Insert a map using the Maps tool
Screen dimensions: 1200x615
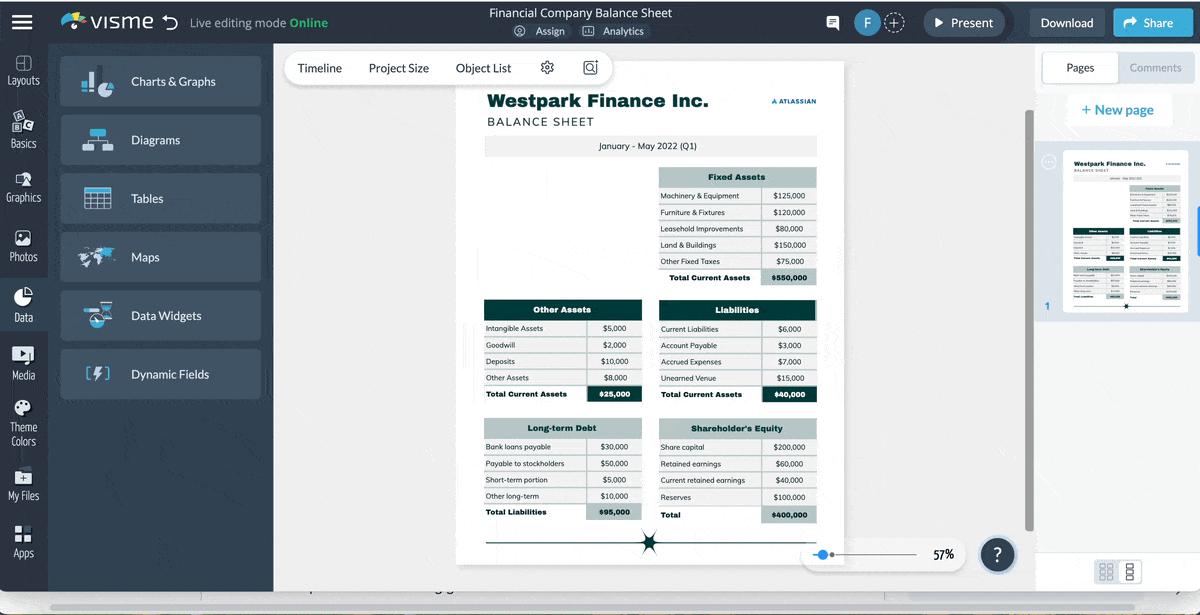point(160,257)
